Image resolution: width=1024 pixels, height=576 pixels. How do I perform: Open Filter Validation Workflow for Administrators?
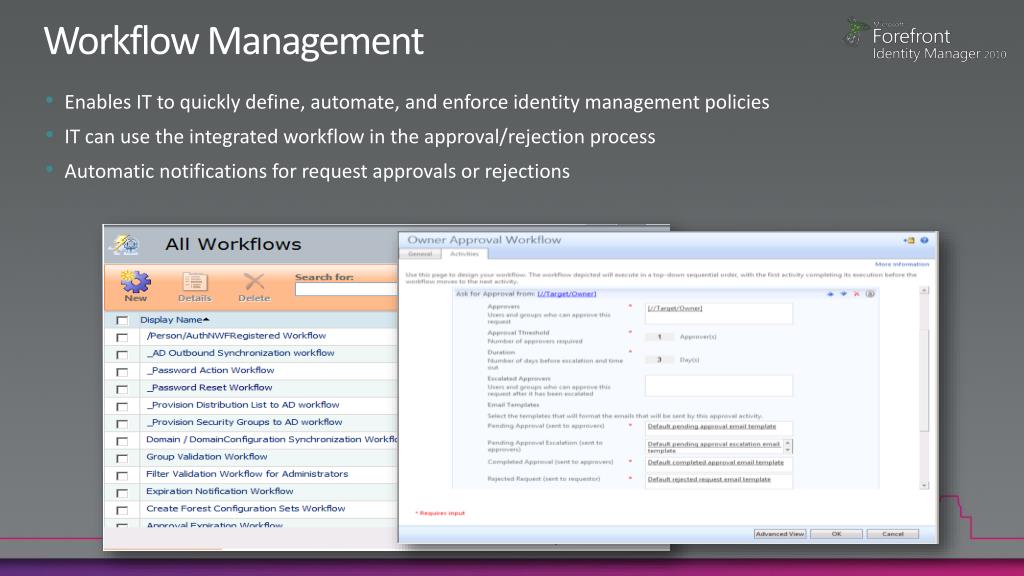247,473
